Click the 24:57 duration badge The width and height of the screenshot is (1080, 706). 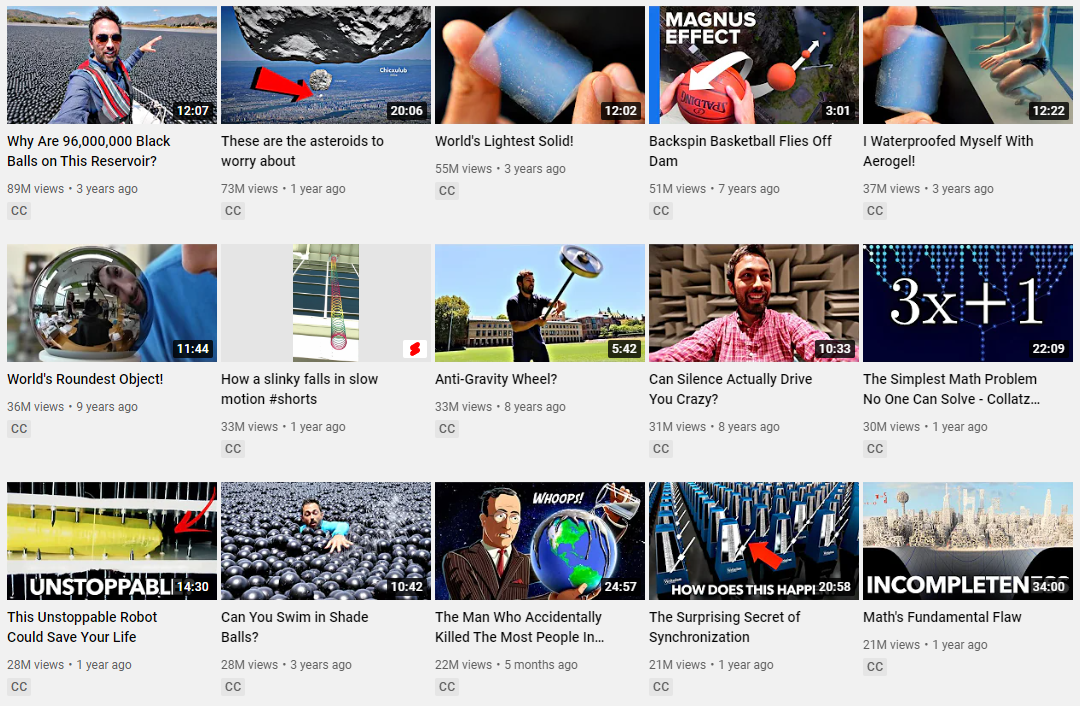[x=621, y=587]
